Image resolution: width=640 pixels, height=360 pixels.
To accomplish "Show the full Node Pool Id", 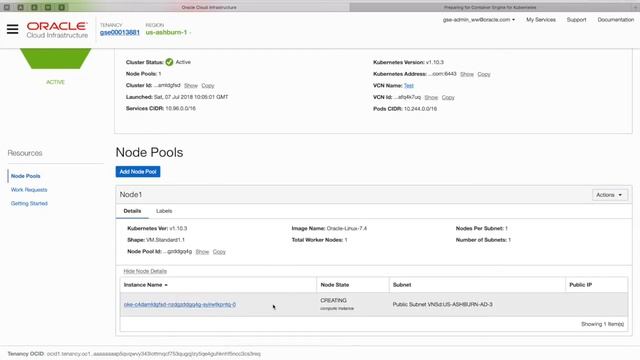I will tap(202, 252).
